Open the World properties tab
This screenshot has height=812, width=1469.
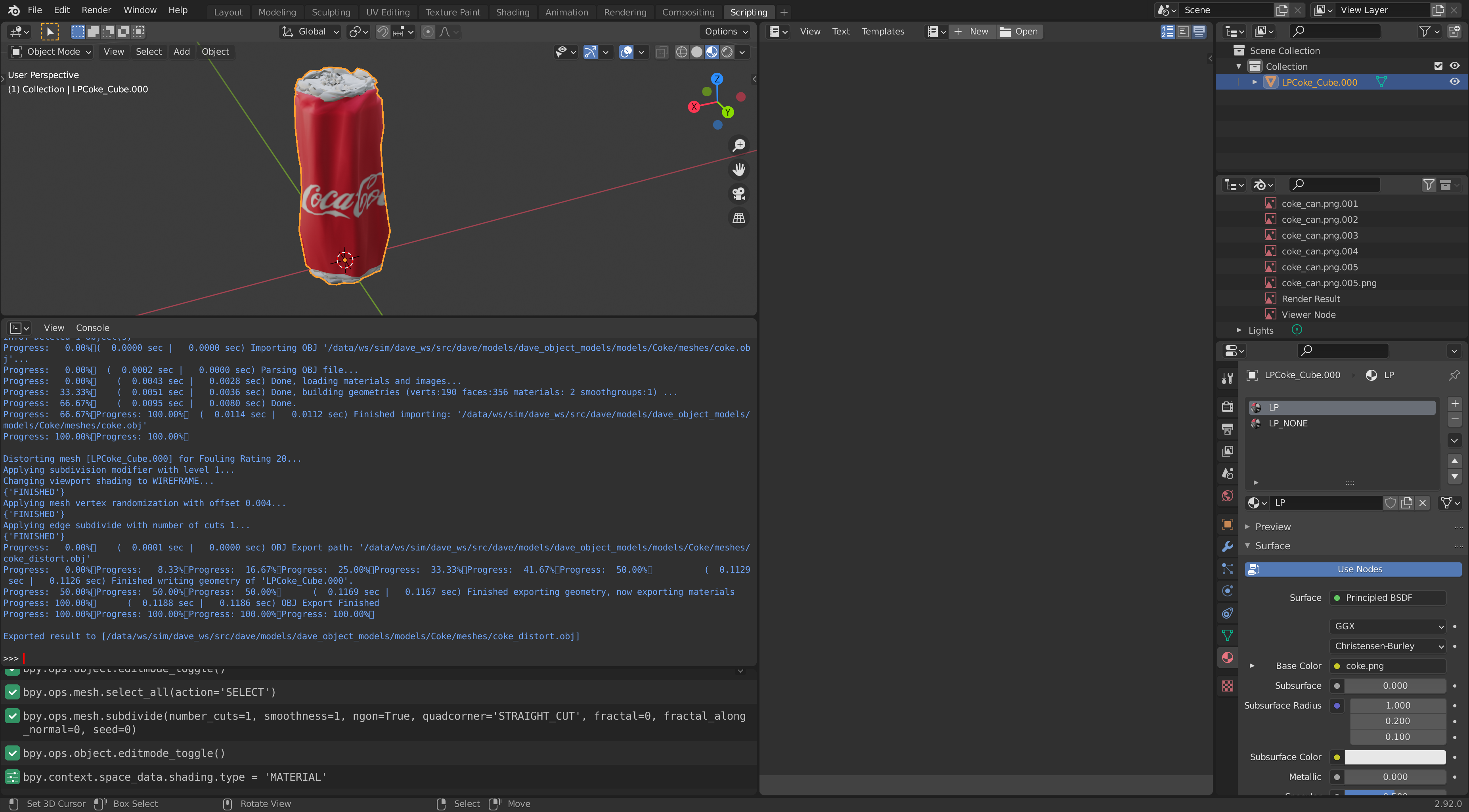(x=1228, y=495)
